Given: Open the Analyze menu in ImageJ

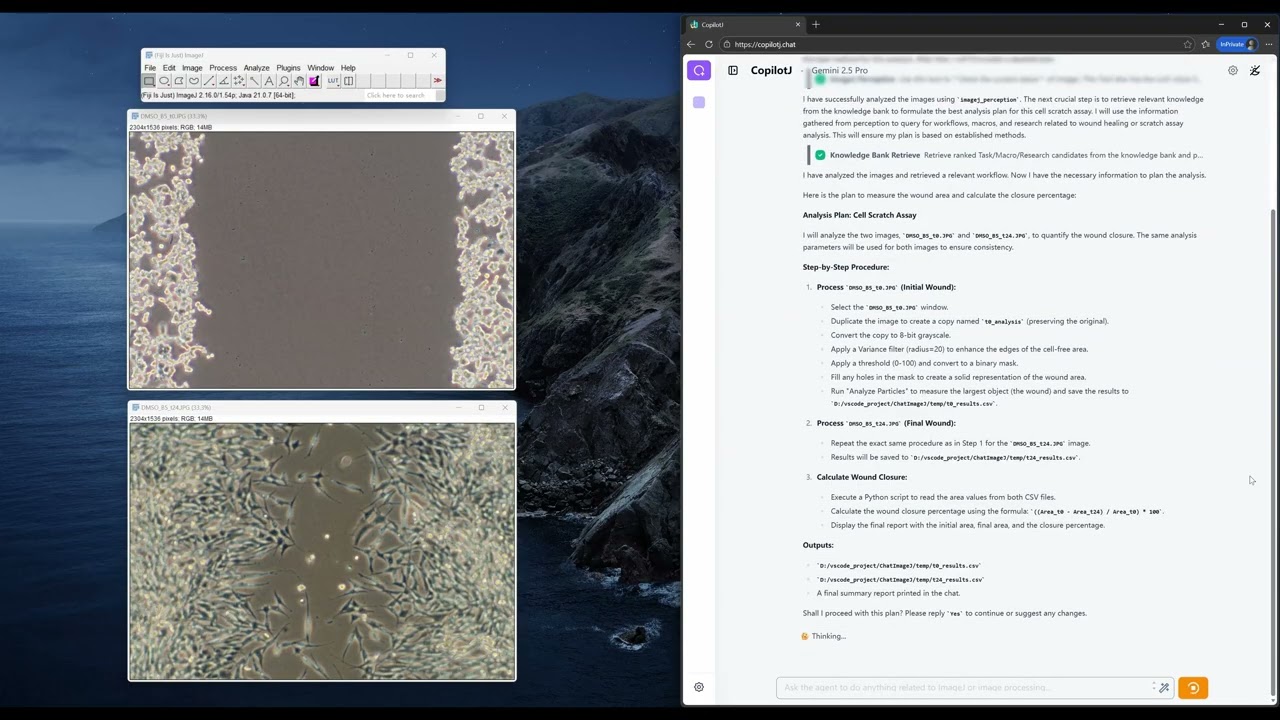Looking at the screenshot, I should coord(257,68).
